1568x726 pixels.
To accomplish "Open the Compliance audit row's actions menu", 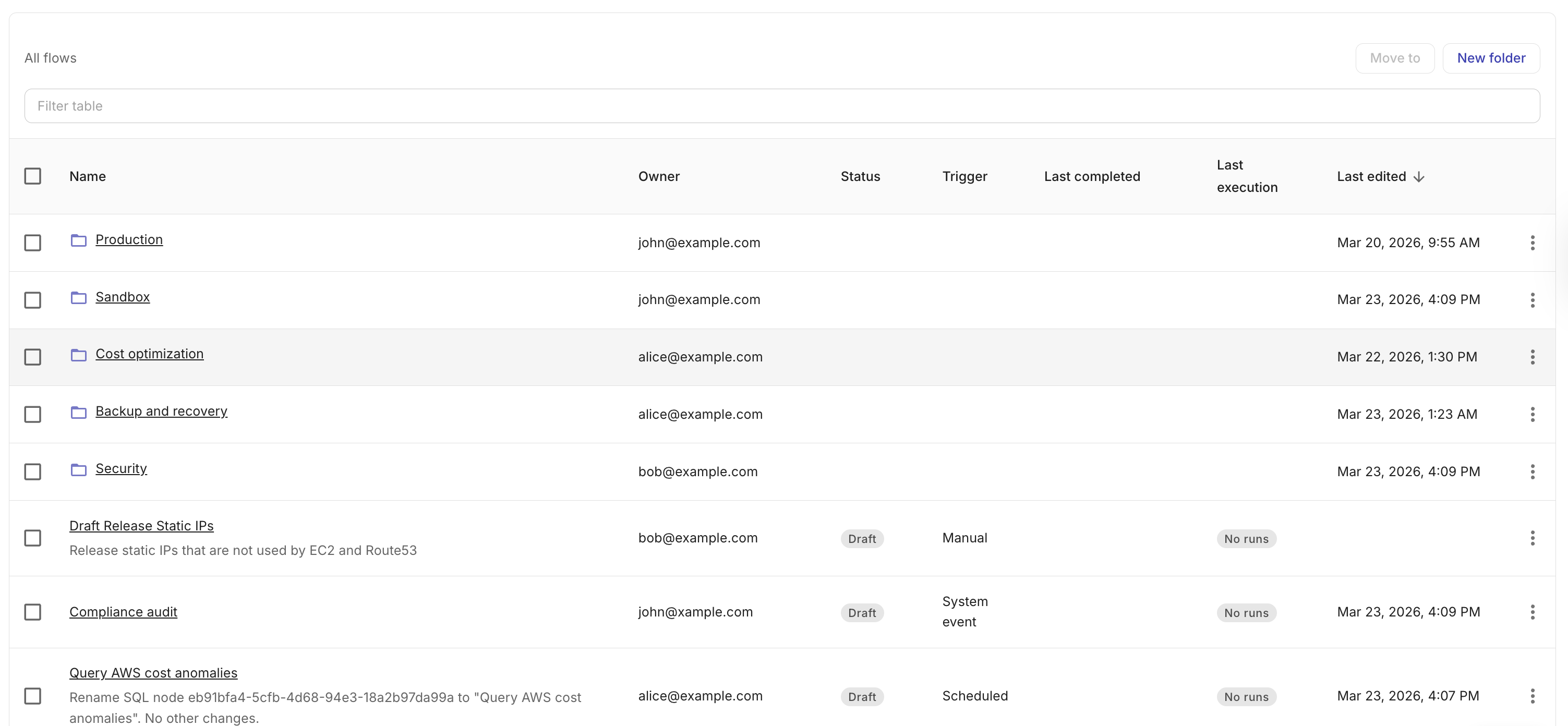I will [x=1532, y=612].
